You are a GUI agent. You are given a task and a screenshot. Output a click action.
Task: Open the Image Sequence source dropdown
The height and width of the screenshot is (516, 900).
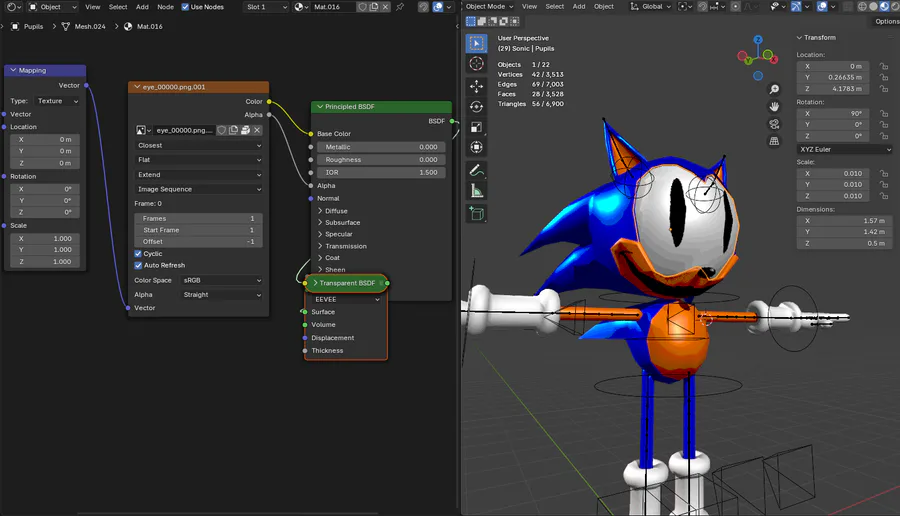199,189
